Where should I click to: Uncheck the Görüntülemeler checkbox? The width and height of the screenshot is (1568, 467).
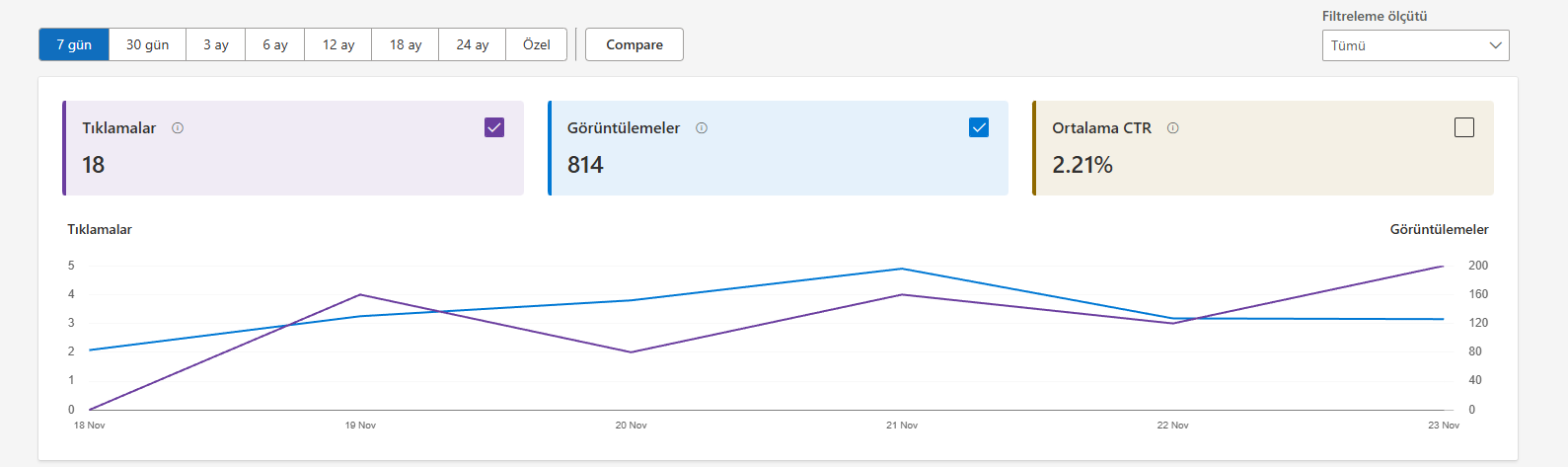coord(979,127)
